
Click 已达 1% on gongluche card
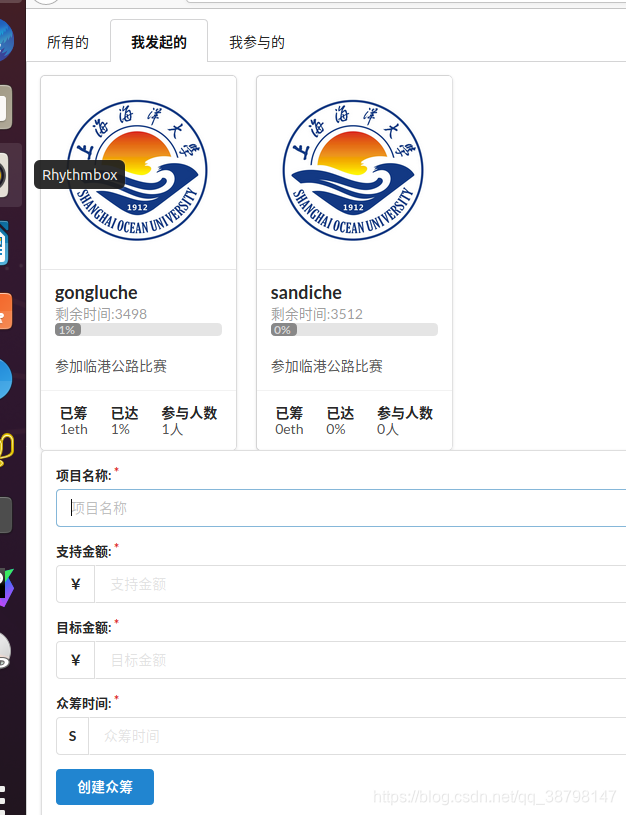click(125, 421)
